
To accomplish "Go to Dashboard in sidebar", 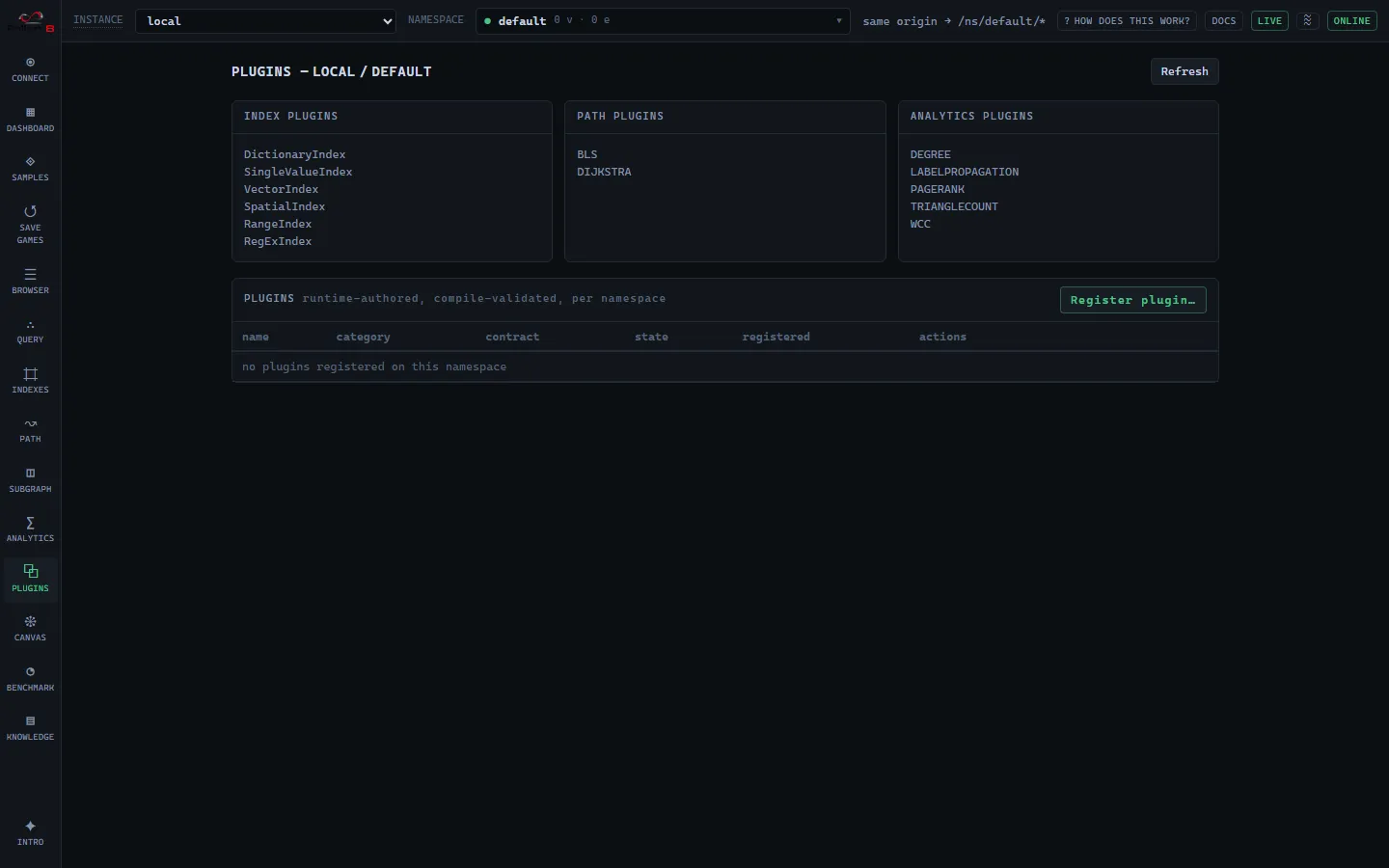I will click(30, 120).
